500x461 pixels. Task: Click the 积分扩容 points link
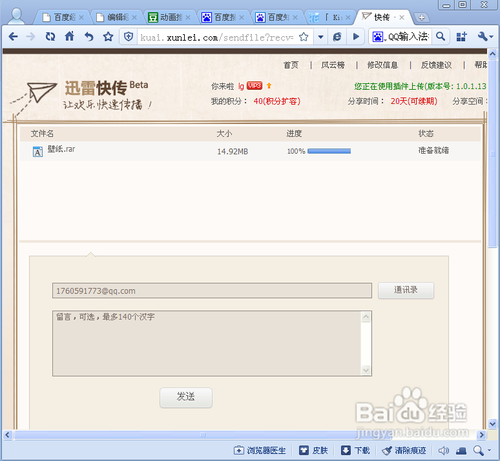point(277,101)
